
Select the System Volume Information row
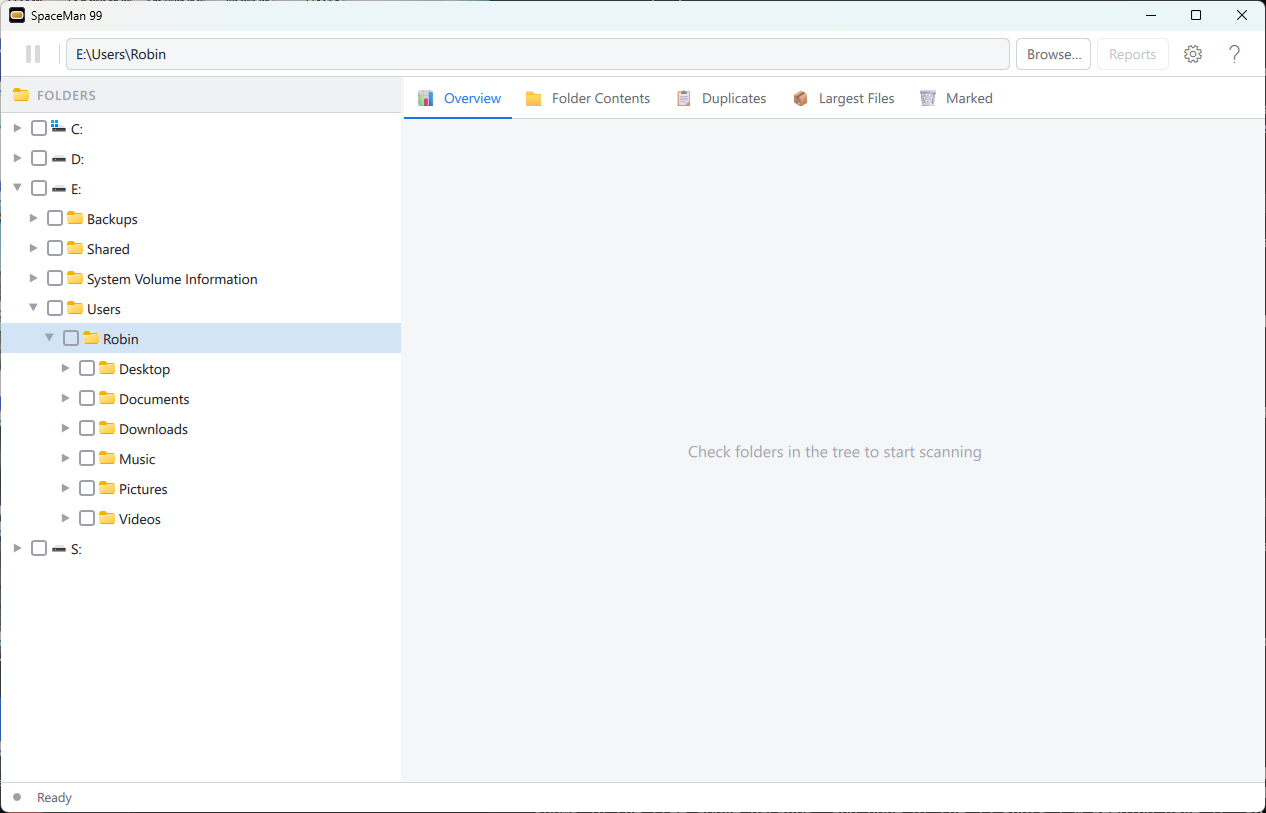tap(200, 278)
